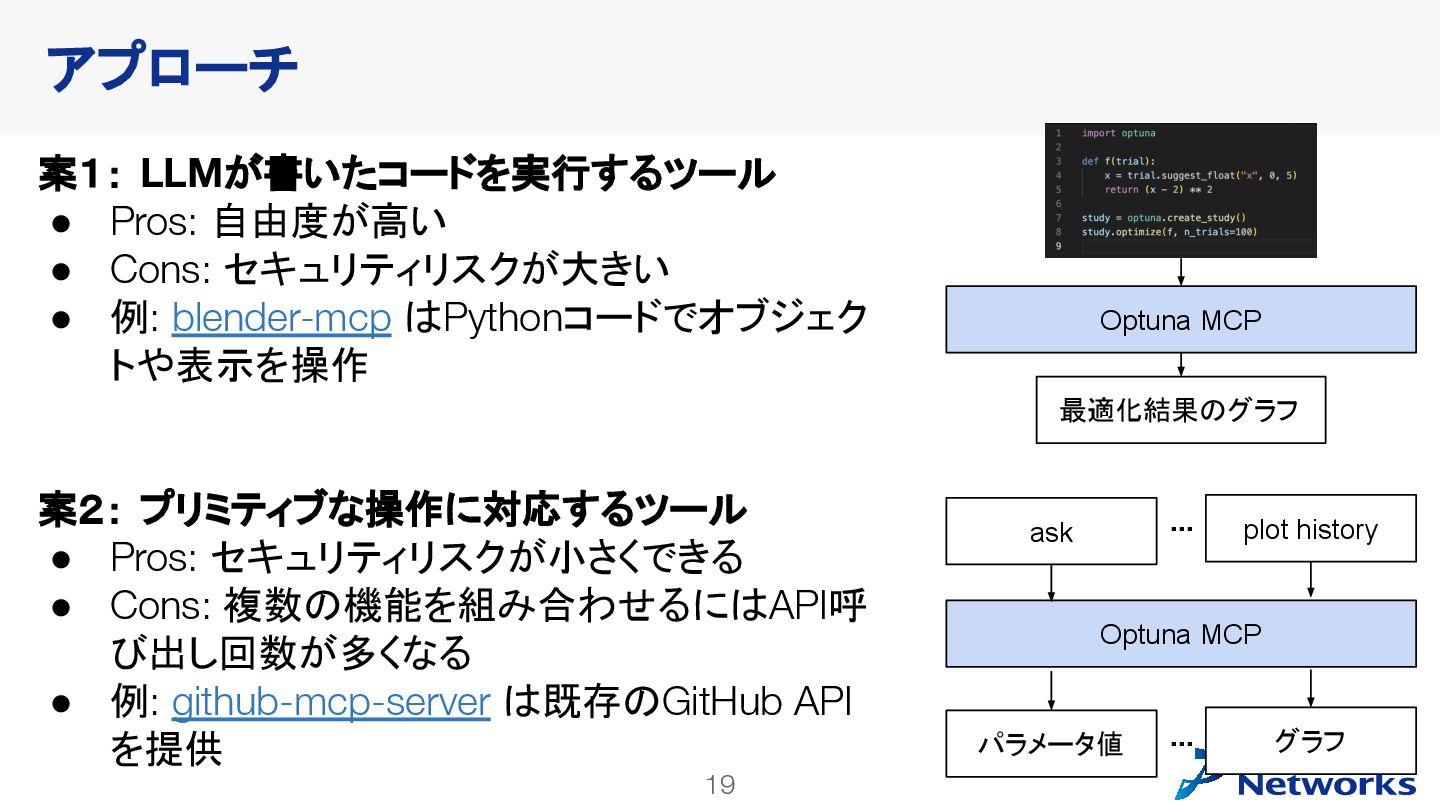Open the blender-mcp hyperlink
1440x810 pixels.
(x=281, y=318)
